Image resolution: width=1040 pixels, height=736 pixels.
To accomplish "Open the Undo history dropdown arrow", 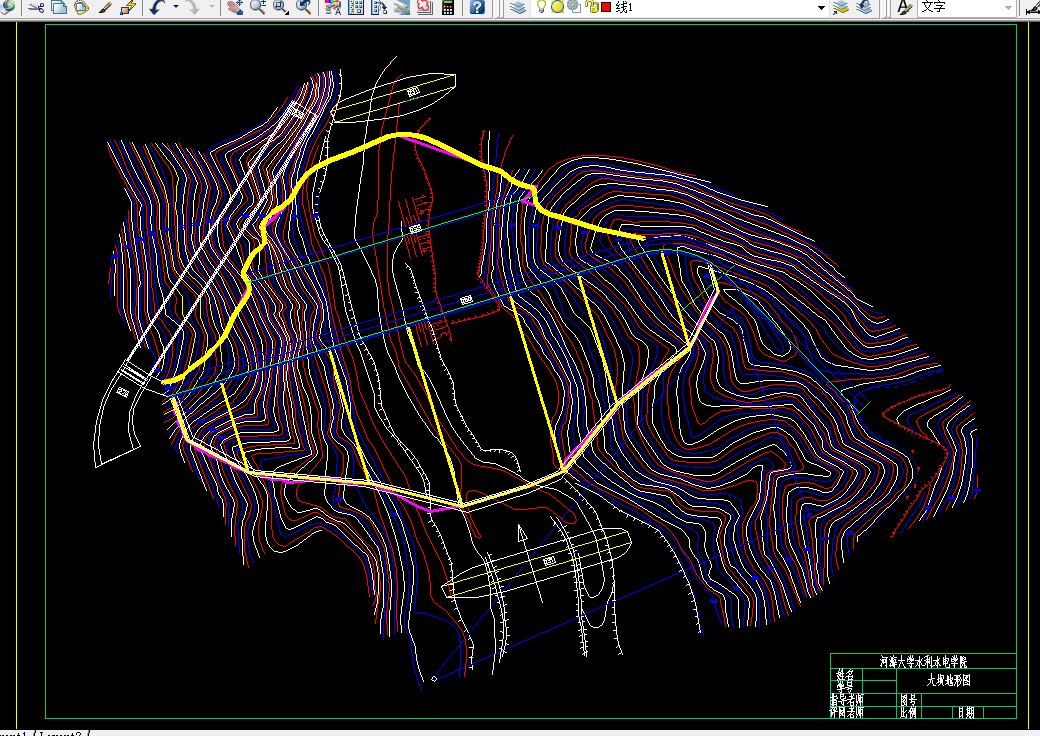I will coord(176,7).
